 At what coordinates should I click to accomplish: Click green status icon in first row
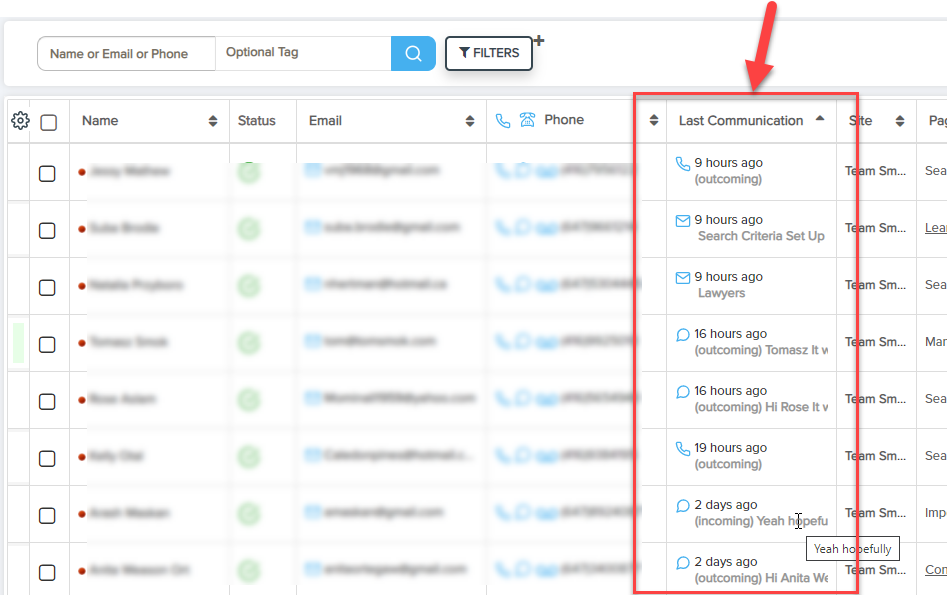[x=247, y=172]
